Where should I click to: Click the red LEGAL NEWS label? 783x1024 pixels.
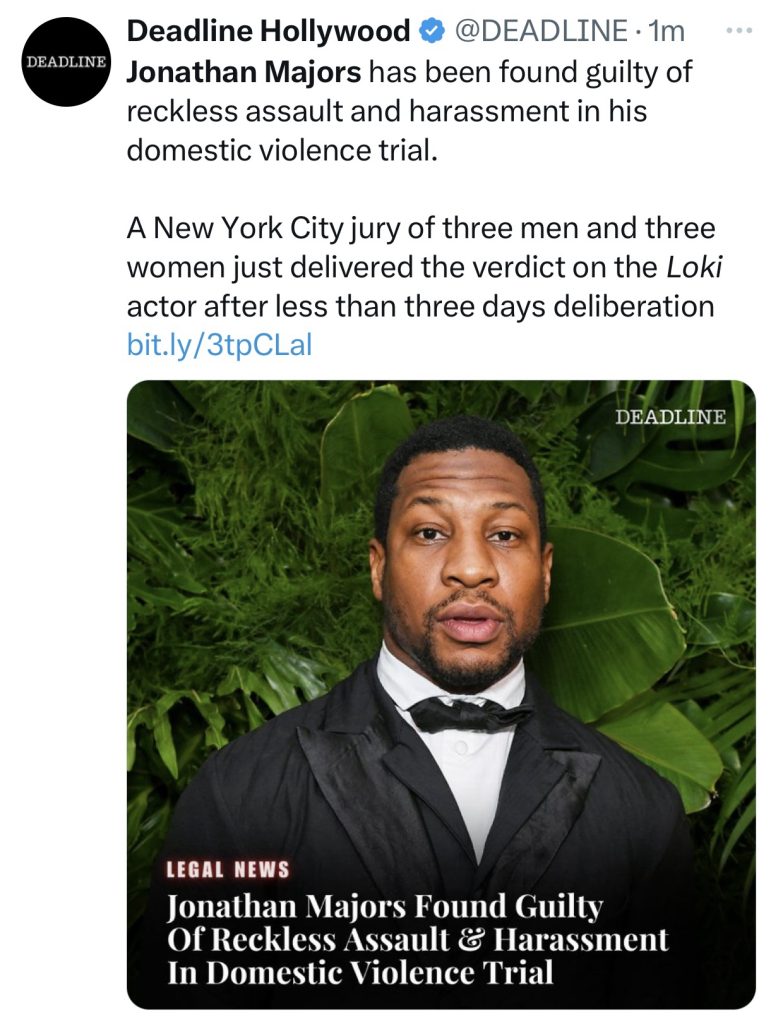click(x=227, y=869)
